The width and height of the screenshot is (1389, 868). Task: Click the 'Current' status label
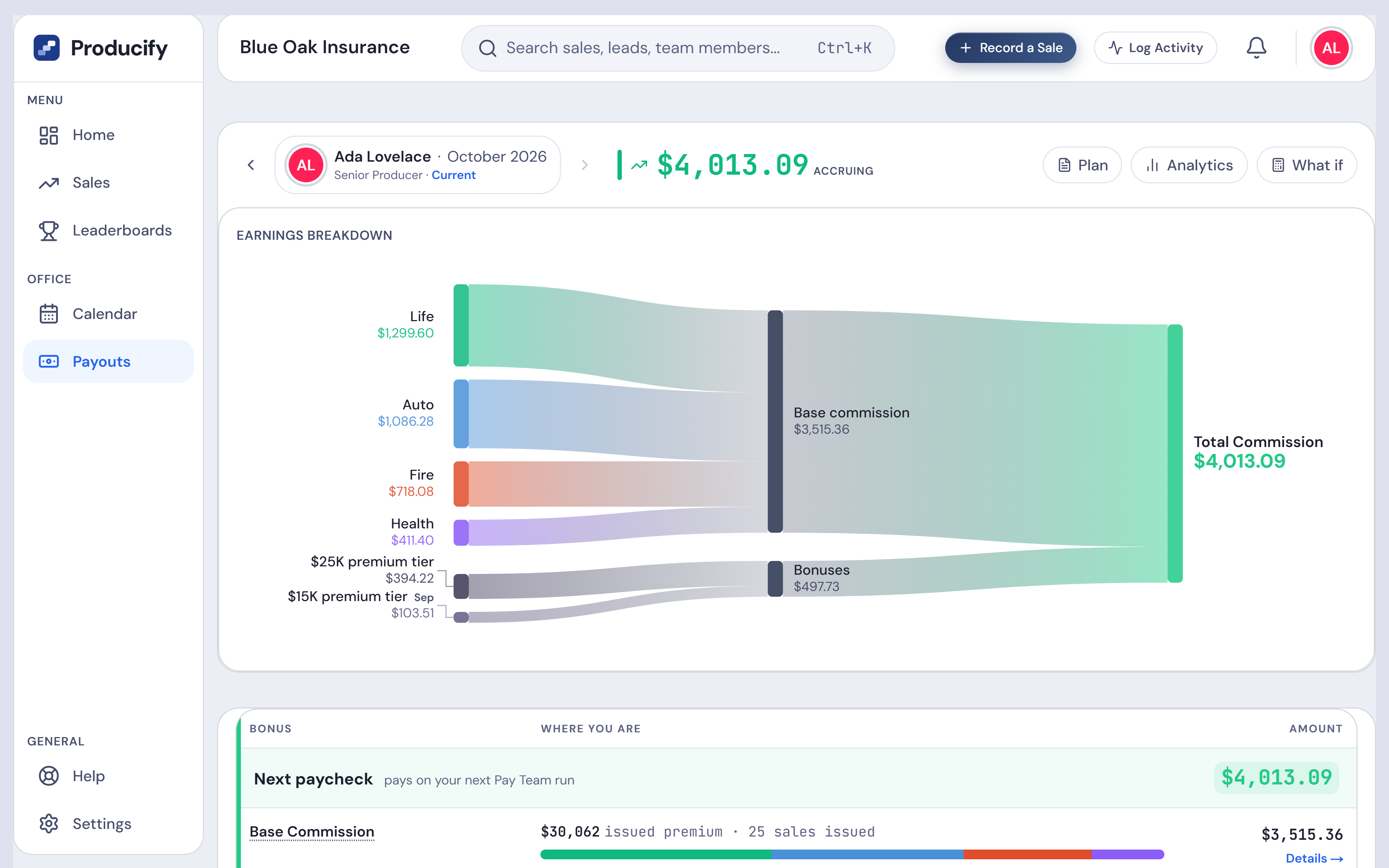click(454, 175)
